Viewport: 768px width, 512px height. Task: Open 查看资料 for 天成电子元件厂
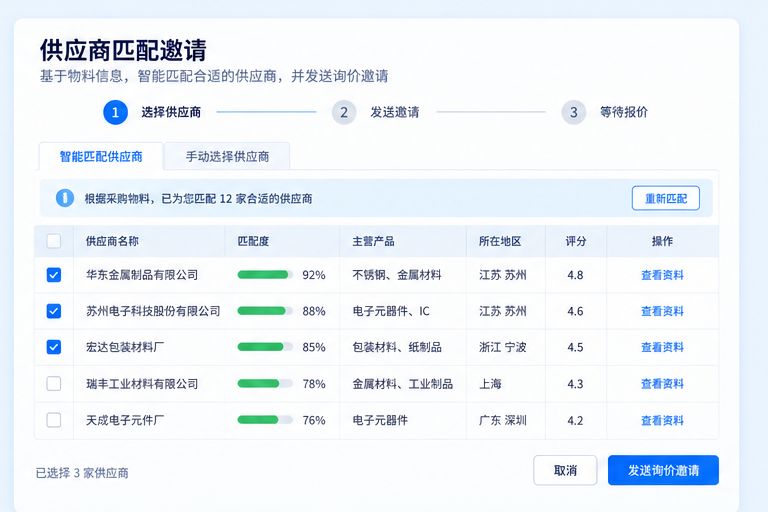coord(662,420)
